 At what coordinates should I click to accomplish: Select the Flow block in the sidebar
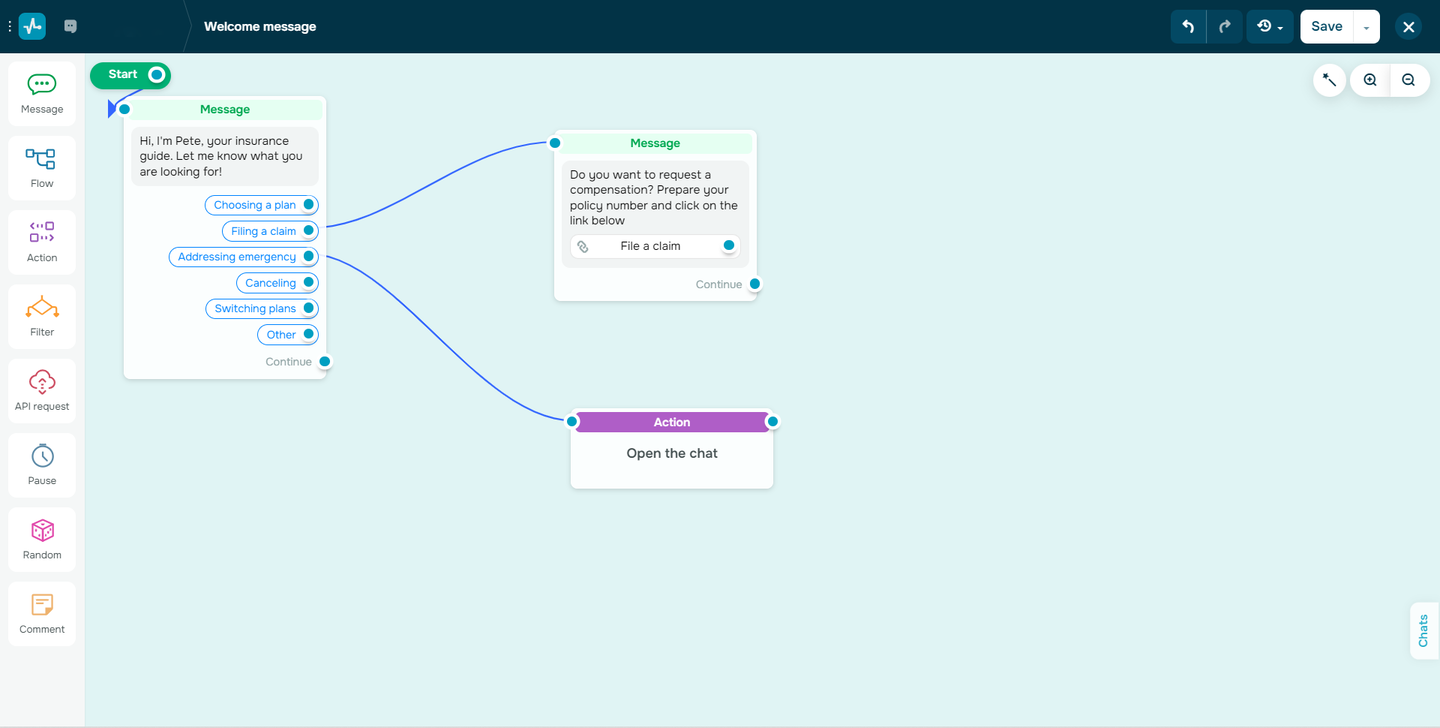click(42, 168)
